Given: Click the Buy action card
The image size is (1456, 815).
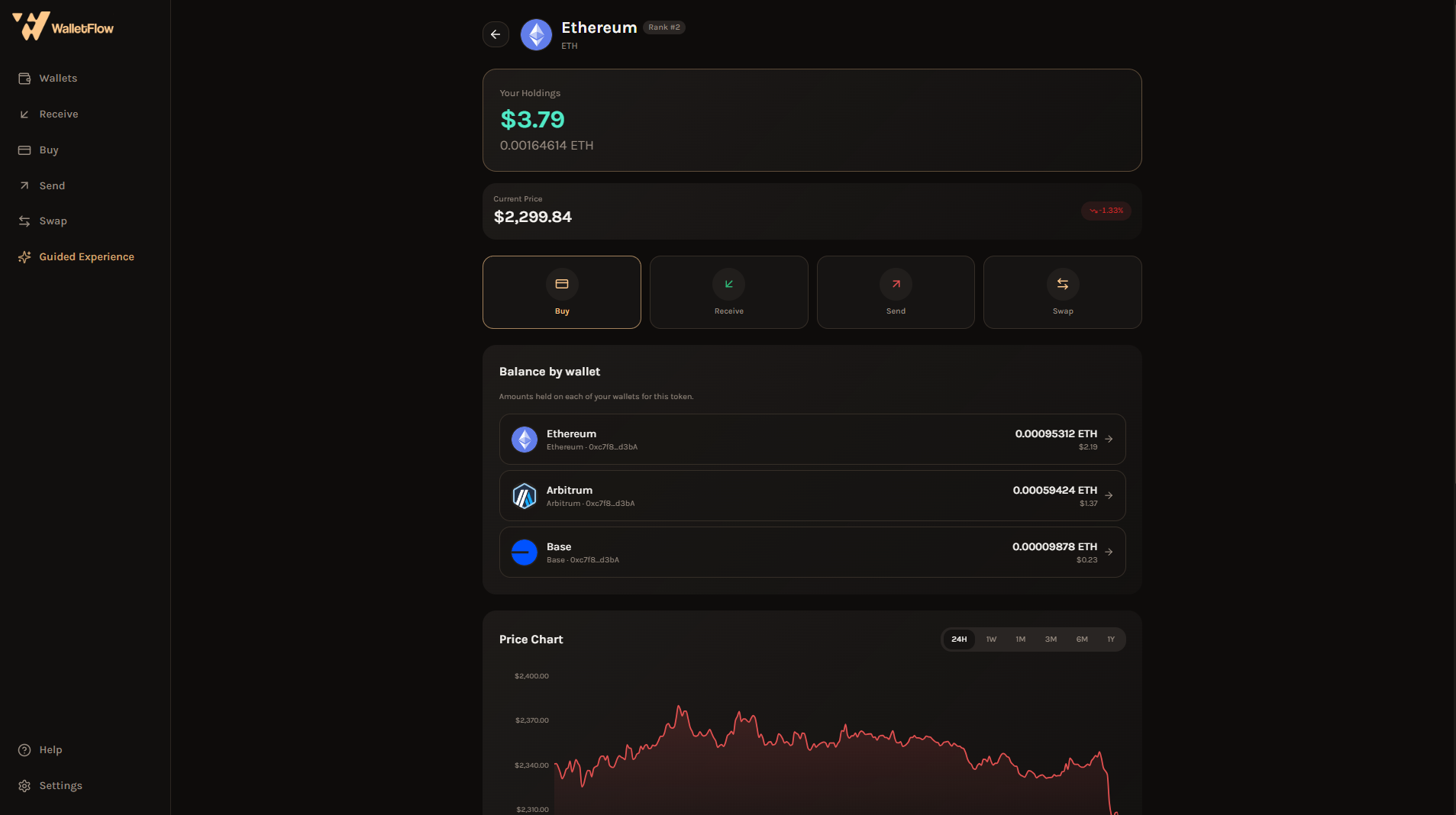Looking at the screenshot, I should tap(562, 292).
